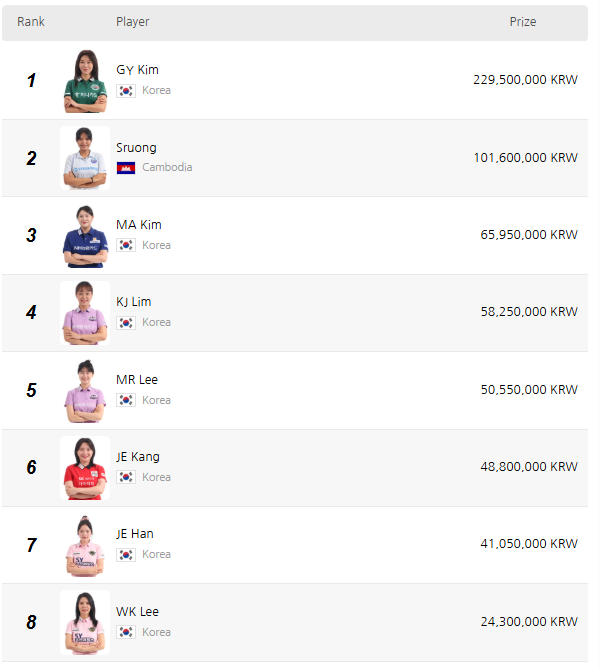The image size is (600, 668).
Task: Open the rank 6 player's profile photo
Action: (85, 467)
